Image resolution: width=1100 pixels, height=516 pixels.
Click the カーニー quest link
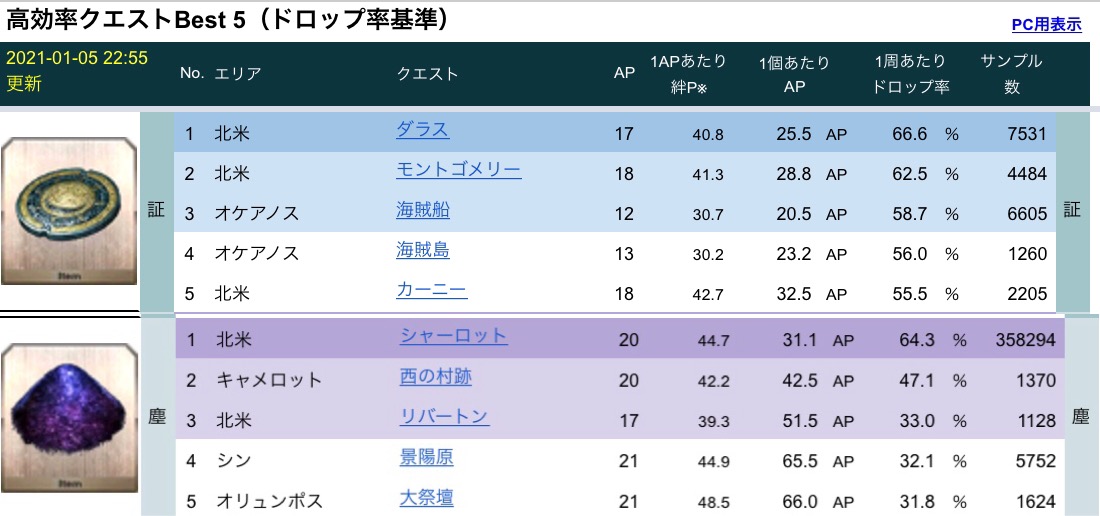point(431,292)
